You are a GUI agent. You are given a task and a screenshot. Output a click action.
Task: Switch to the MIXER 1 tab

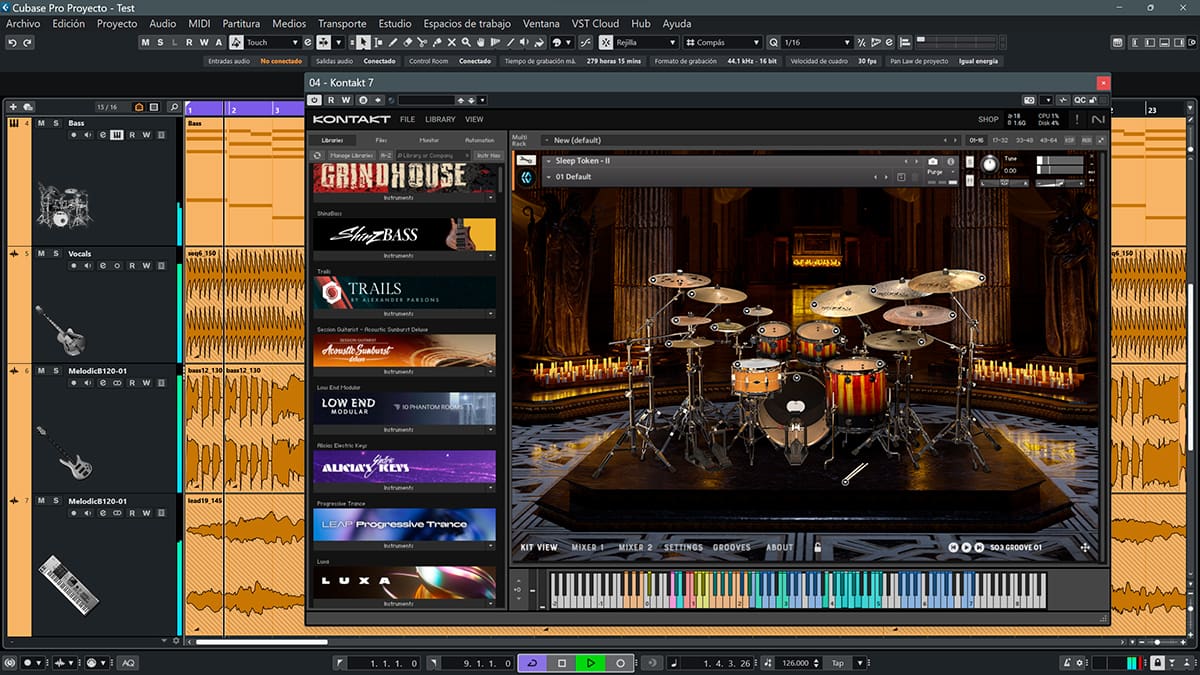588,547
